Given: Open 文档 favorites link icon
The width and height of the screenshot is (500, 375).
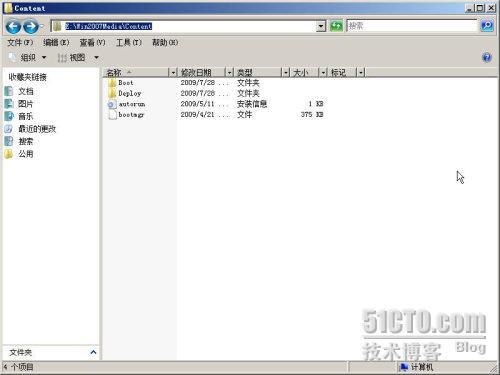Looking at the screenshot, I should (x=9, y=91).
